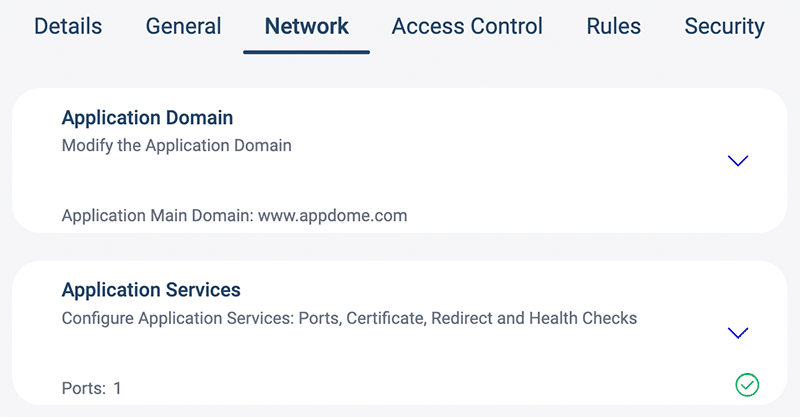The image size is (800, 417).
Task: Switch to the General tab
Action: 183,27
